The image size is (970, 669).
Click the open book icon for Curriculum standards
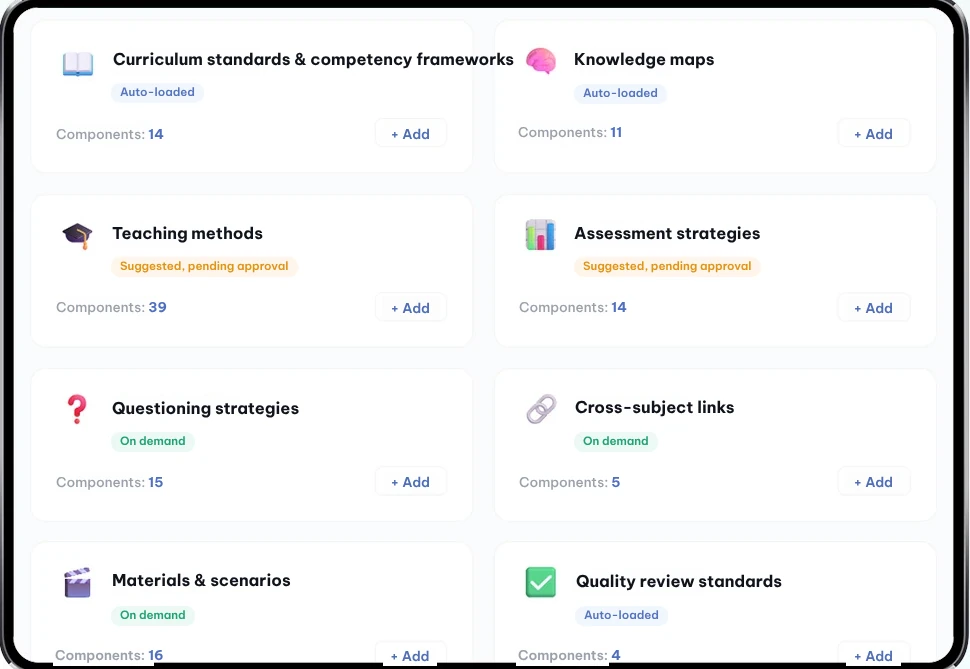(x=78, y=64)
